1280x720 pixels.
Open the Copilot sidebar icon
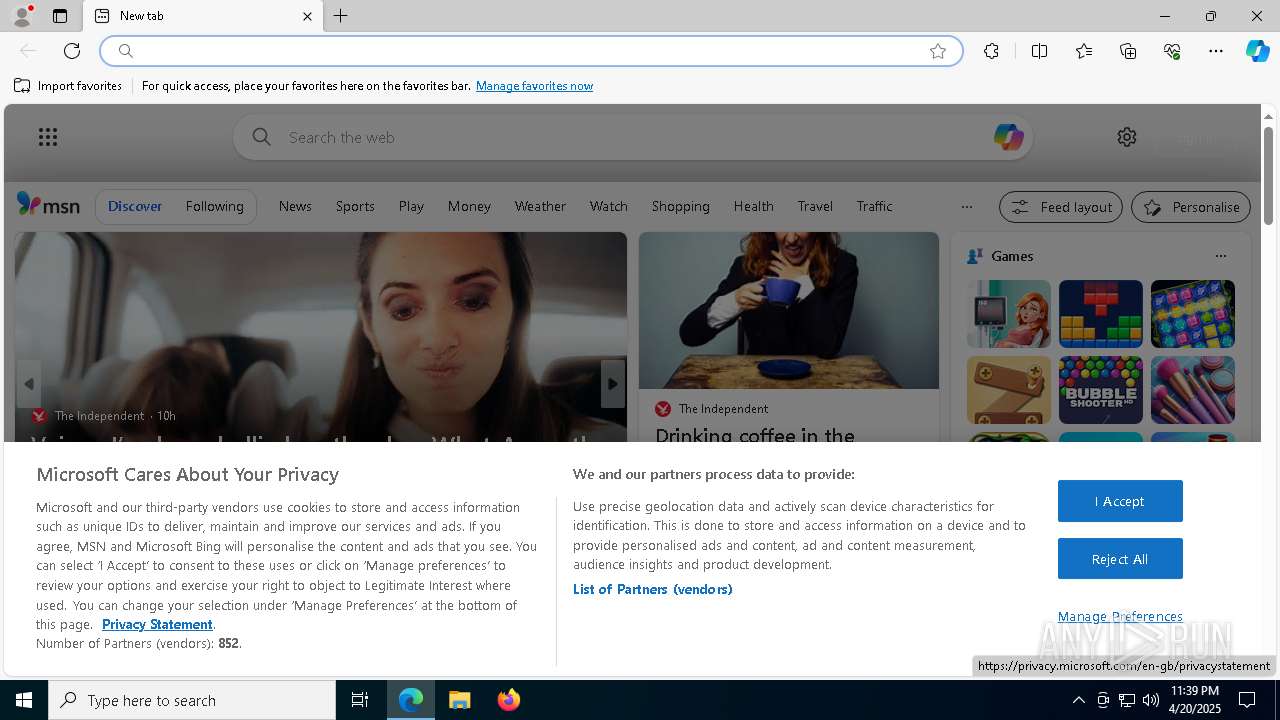(1257, 51)
